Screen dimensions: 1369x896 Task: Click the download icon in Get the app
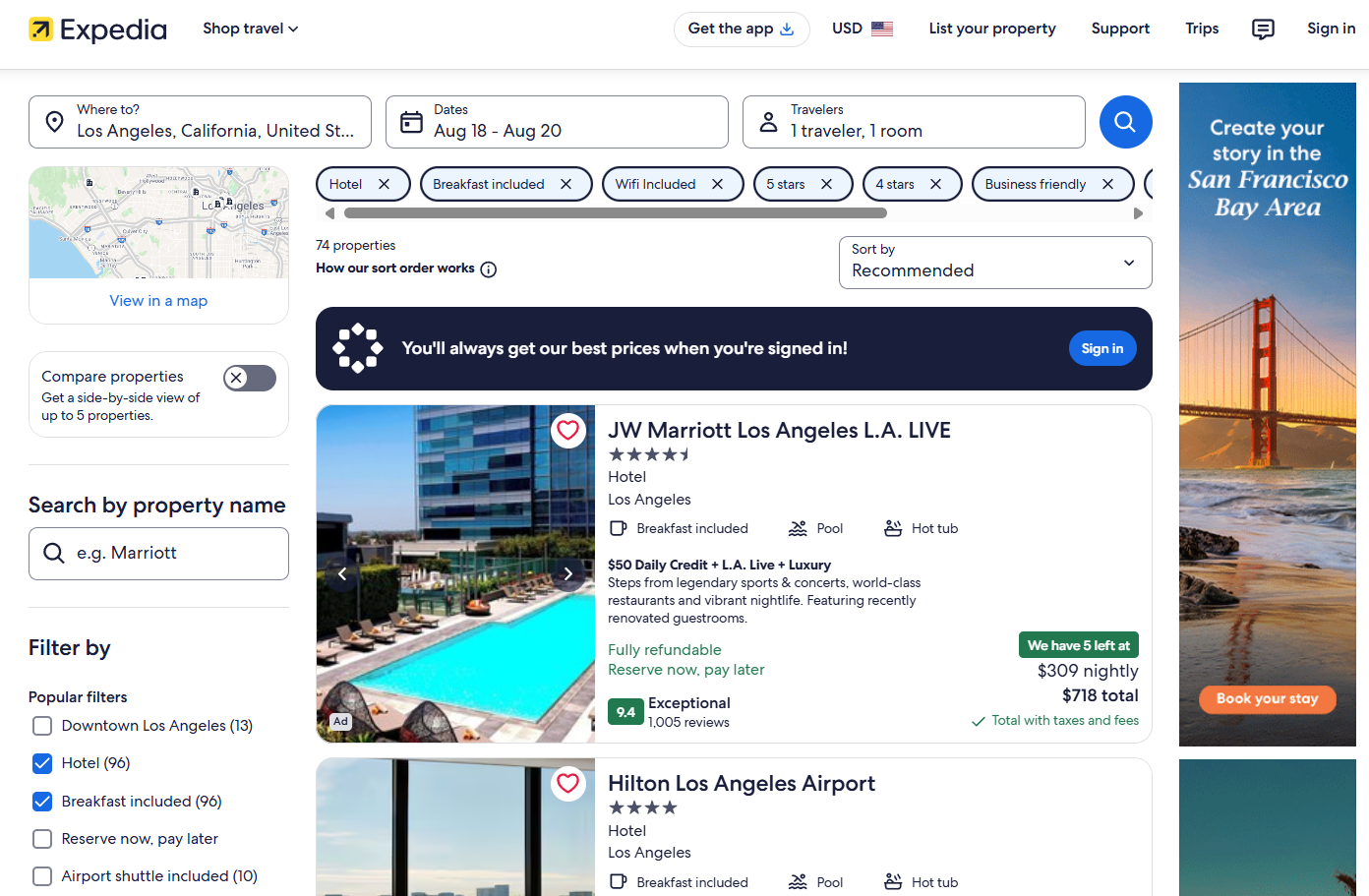click(x=787, y=30)
